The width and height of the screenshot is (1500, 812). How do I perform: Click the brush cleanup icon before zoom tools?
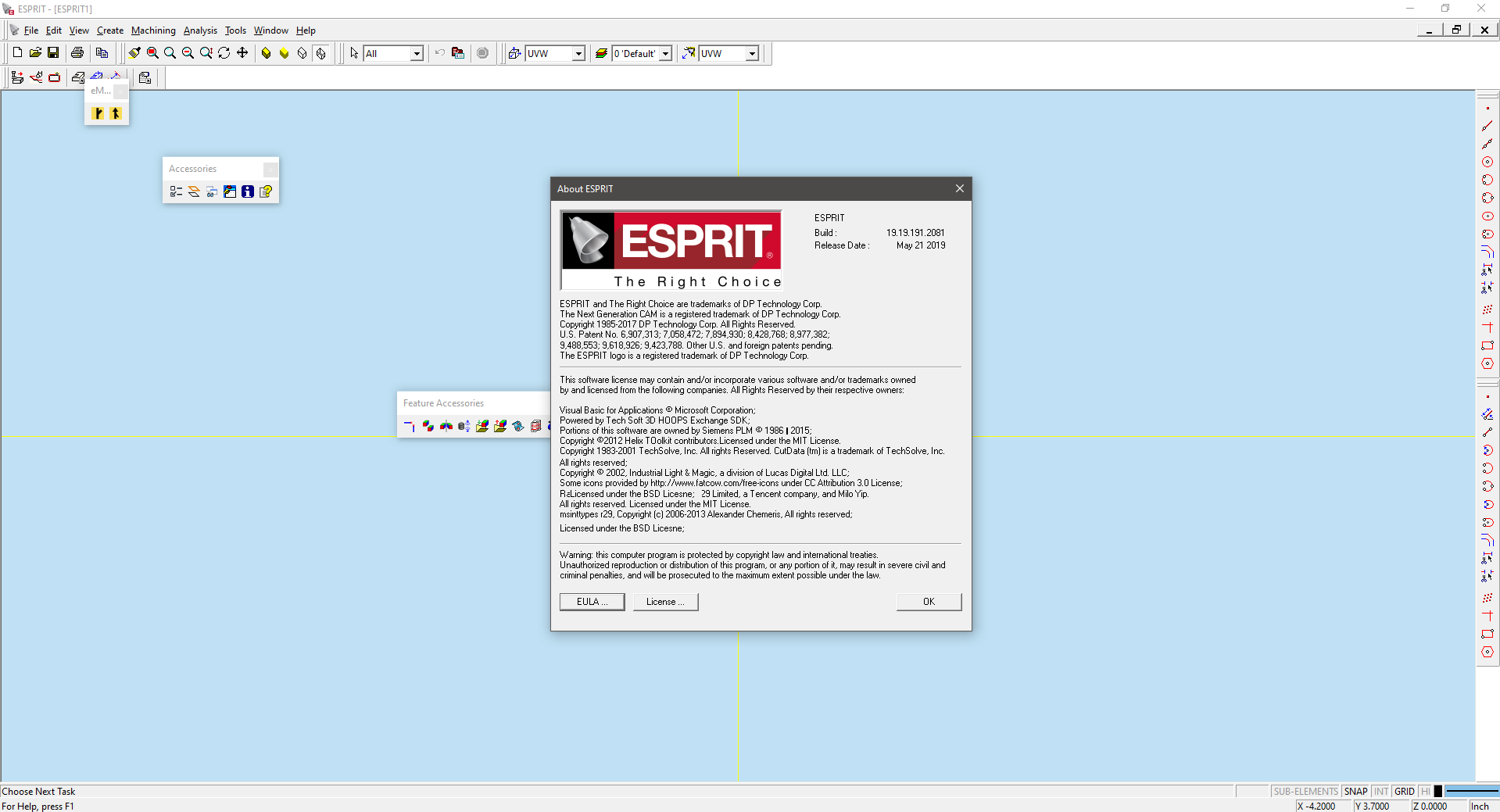pyautogui.click(x=134, y=53)
